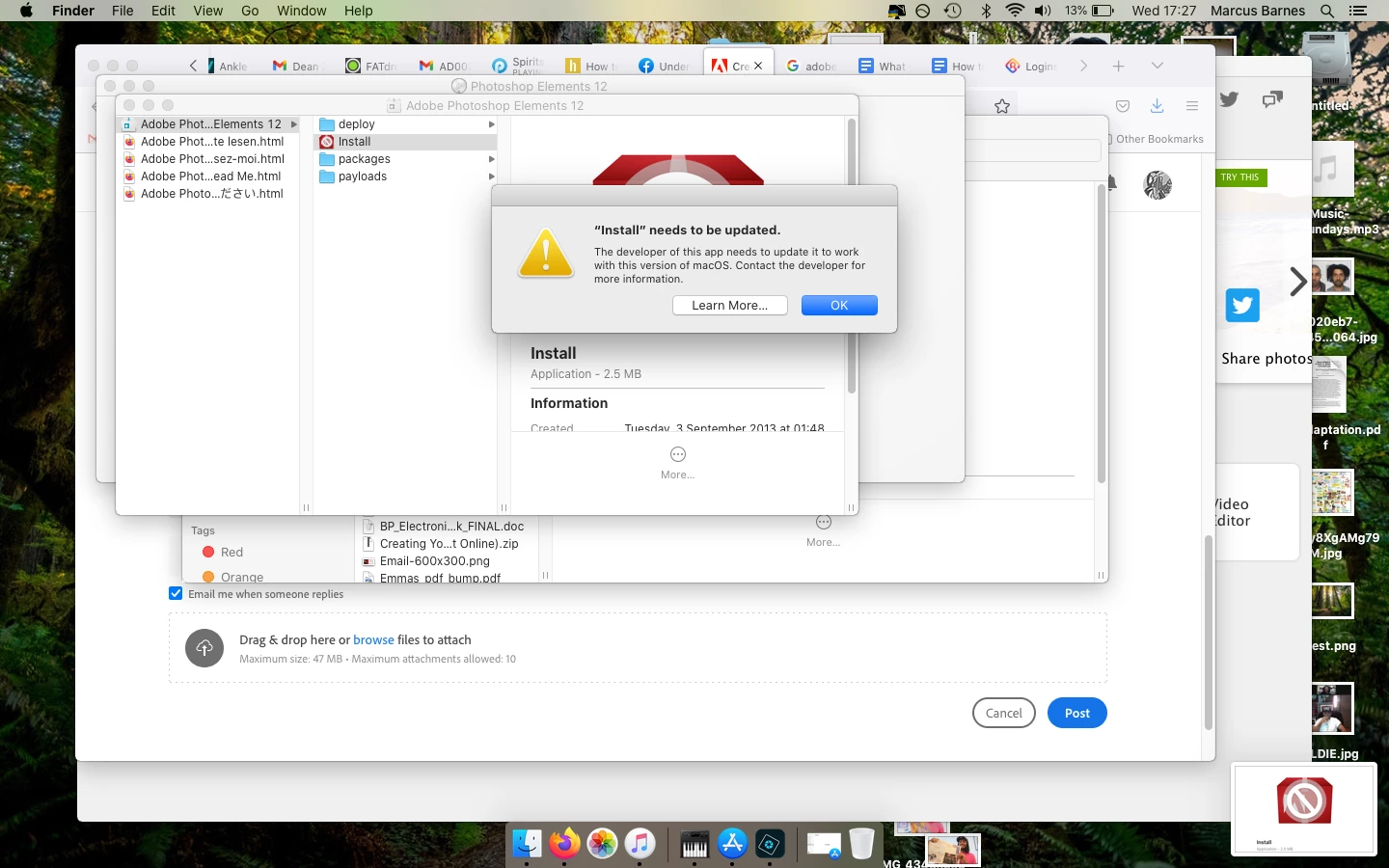Viewport: 1389px width, 868px height.
Task: Click the chat bubbles icon in browser page
Action: pos(1273,98)
